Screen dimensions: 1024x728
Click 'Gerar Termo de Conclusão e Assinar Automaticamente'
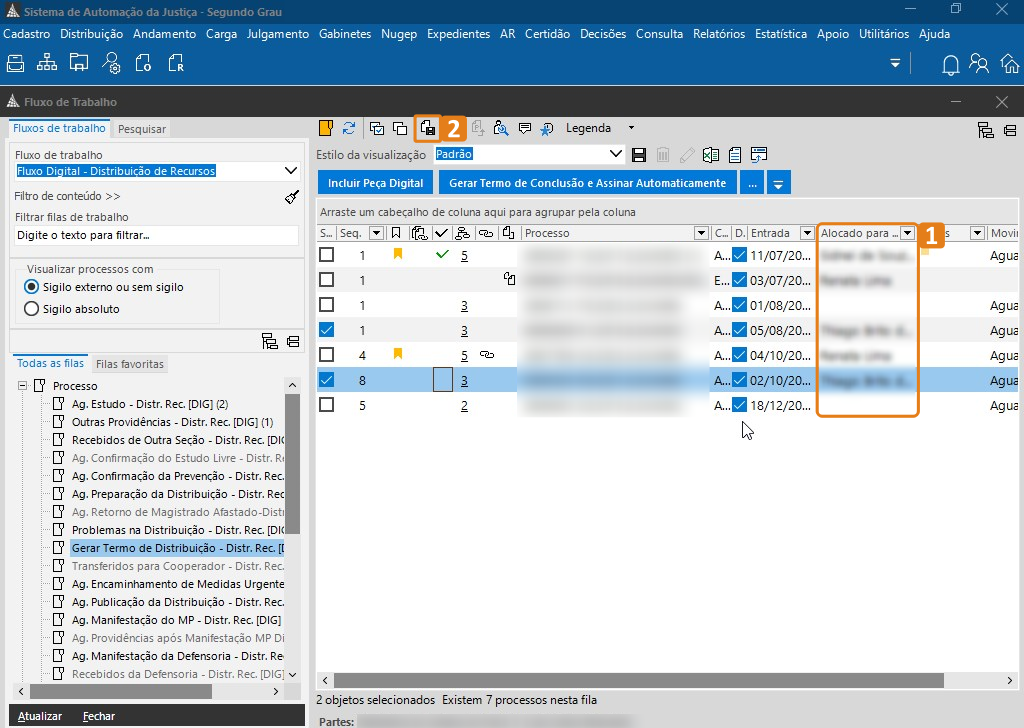pos(588,183)
